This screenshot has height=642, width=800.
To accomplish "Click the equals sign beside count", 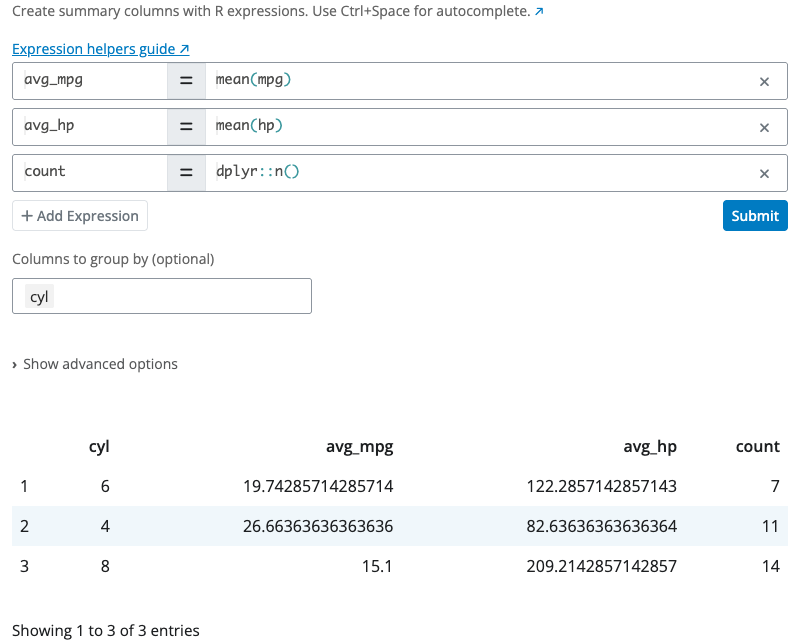I will tap(186, 172).
